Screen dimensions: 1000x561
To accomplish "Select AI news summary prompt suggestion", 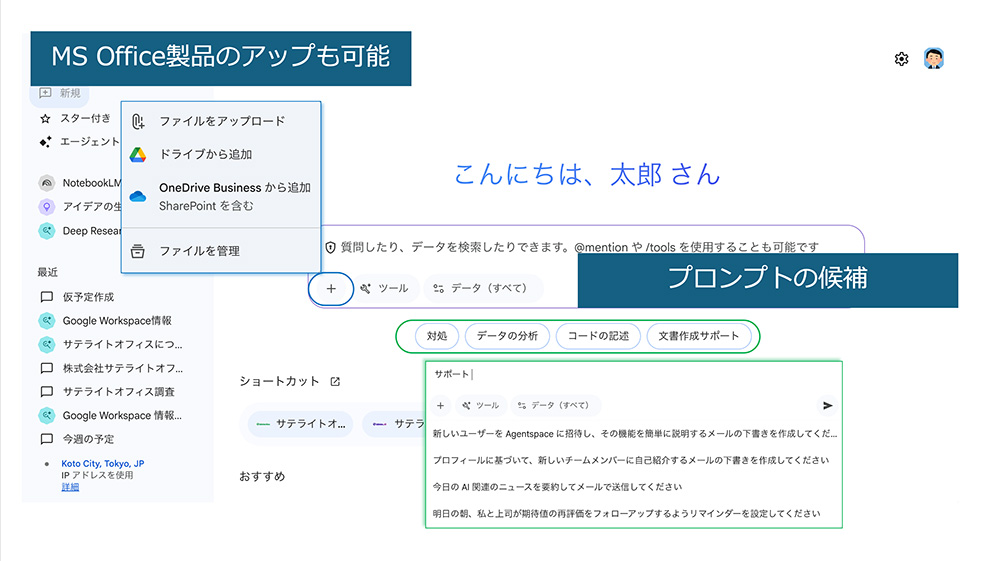I will coord(557,487).
